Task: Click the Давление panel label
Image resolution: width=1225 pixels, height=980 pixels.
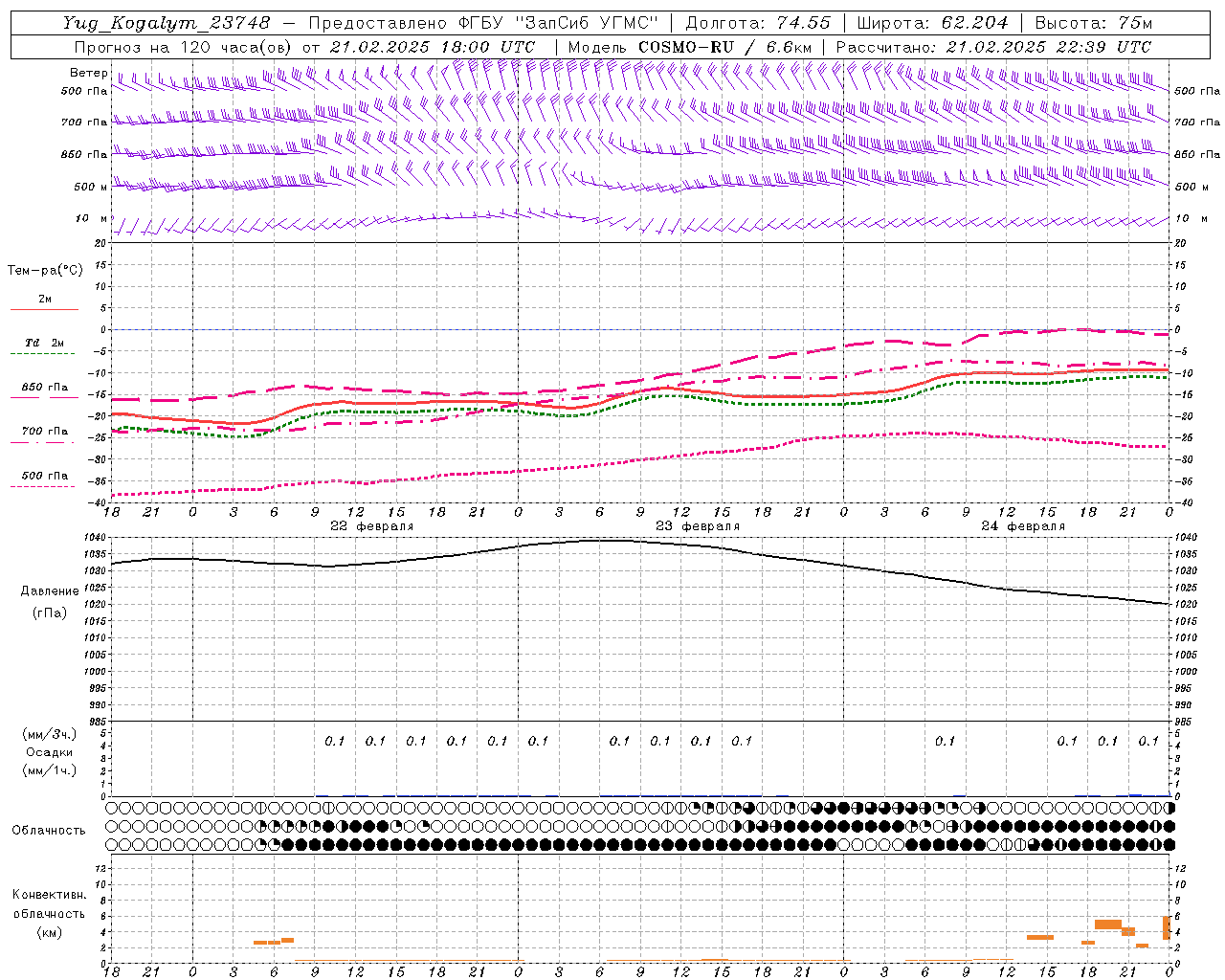Action: [x=50, y=591]
